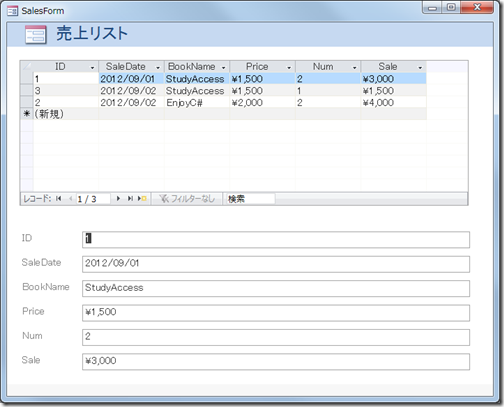This screenshot has height=407, width=504.
Task: Click Num cell of row ID 3
Action: [x=328, y=90]
